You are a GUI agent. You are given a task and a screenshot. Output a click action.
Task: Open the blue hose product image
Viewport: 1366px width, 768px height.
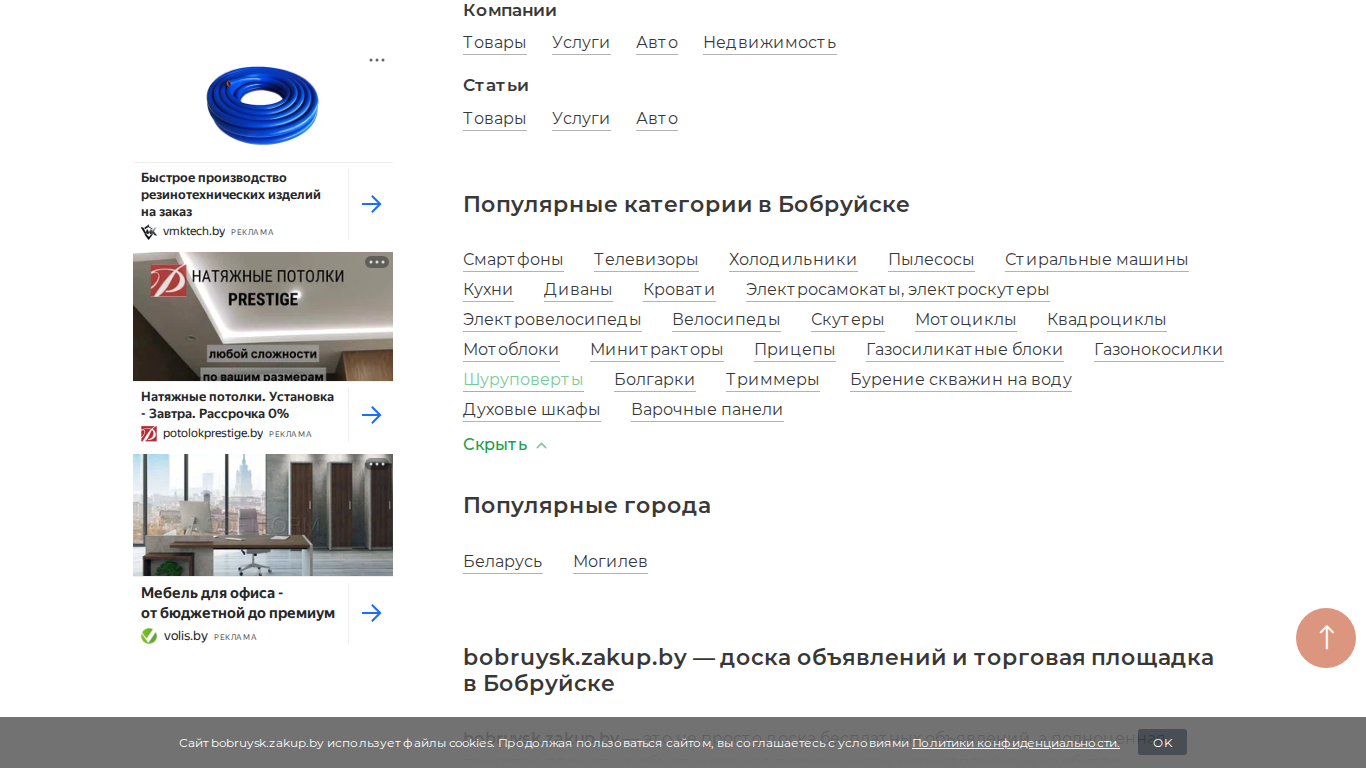[x=263, y=105]
